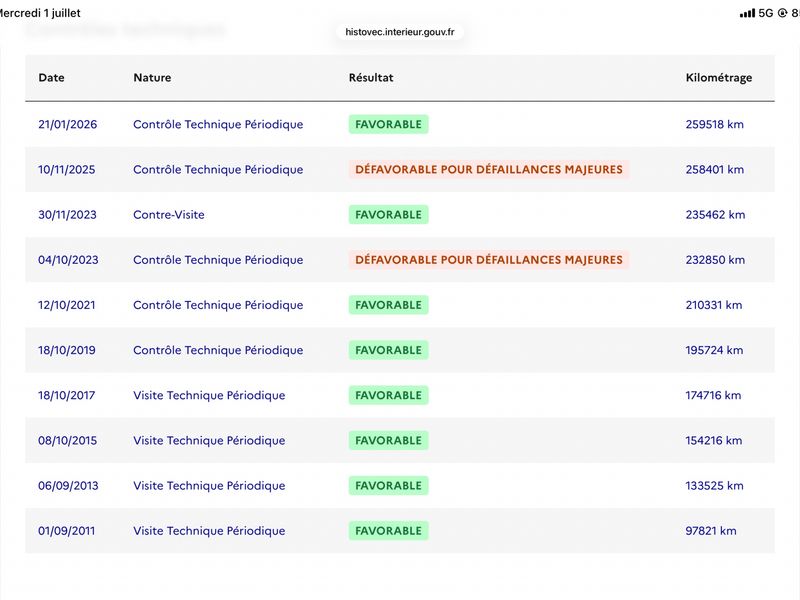This screenshot has height=600, width=800.
Task: Tap the 5G network indicator
Action: (x=766, y=13)
